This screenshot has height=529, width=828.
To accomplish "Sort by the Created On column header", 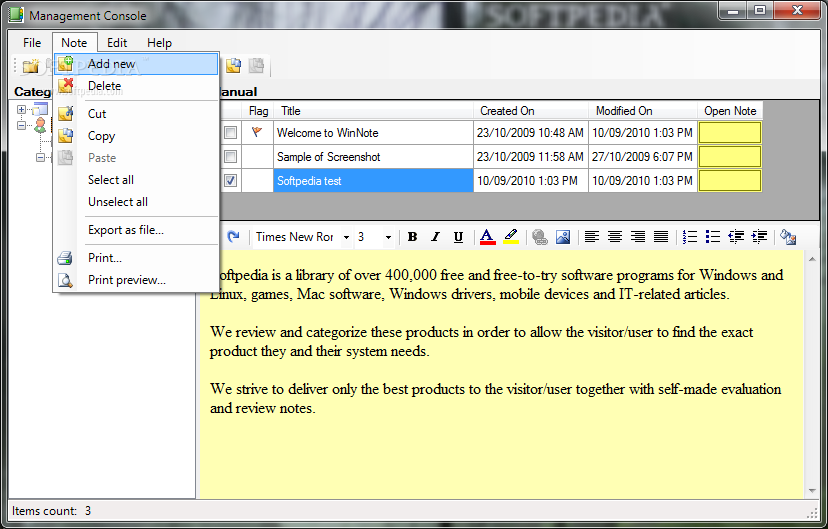I will 531,111.
